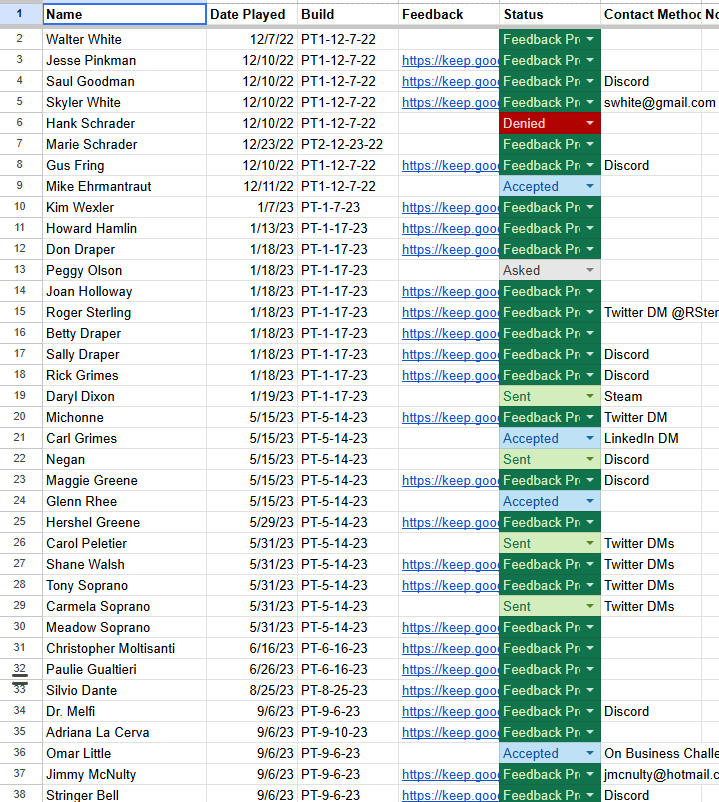Viewport: 719px width, 802px height.
Task: Open Jesse Pinkman's feedback keep.google link
Action: (x=450, y=60)
